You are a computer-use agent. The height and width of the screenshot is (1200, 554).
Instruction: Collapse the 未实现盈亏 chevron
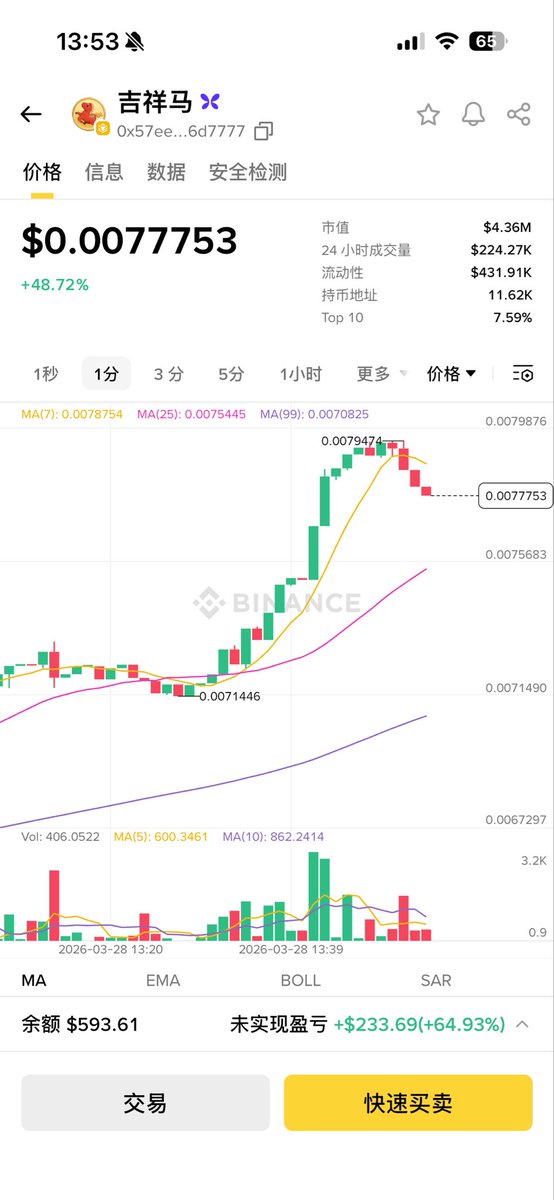coord(523,1024)
